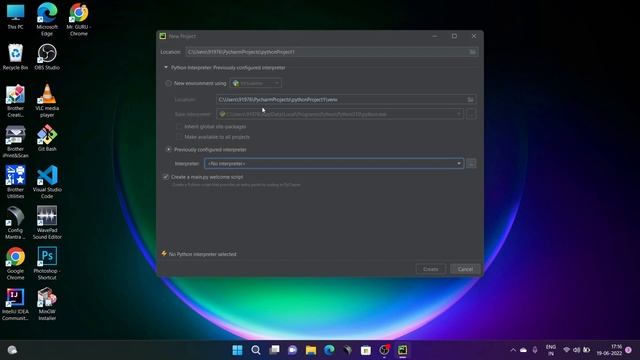This screenshot has width=640, height=360.
Task: Open interpreter add options button
Action: [471, 164]
